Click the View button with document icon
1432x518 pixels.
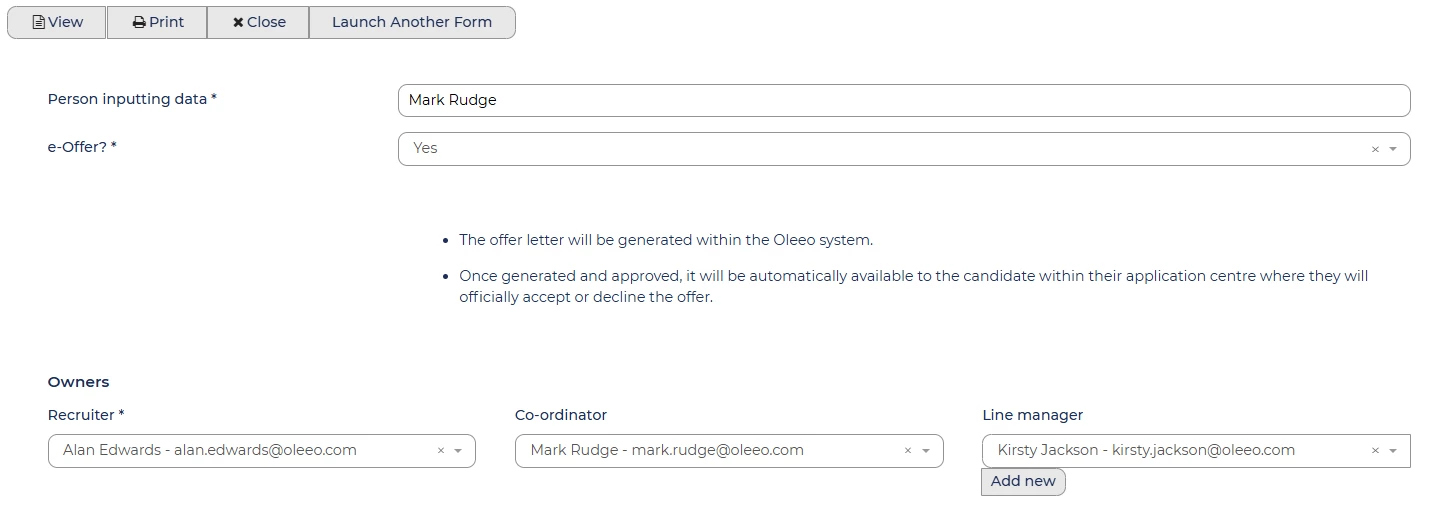coord(57,22)
